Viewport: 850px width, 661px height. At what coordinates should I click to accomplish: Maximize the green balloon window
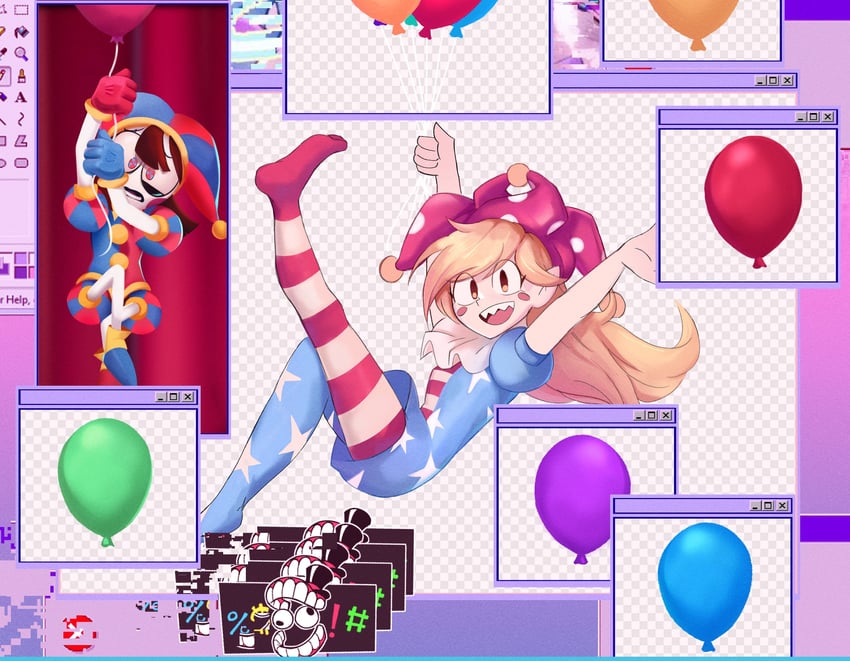point(174,397)
